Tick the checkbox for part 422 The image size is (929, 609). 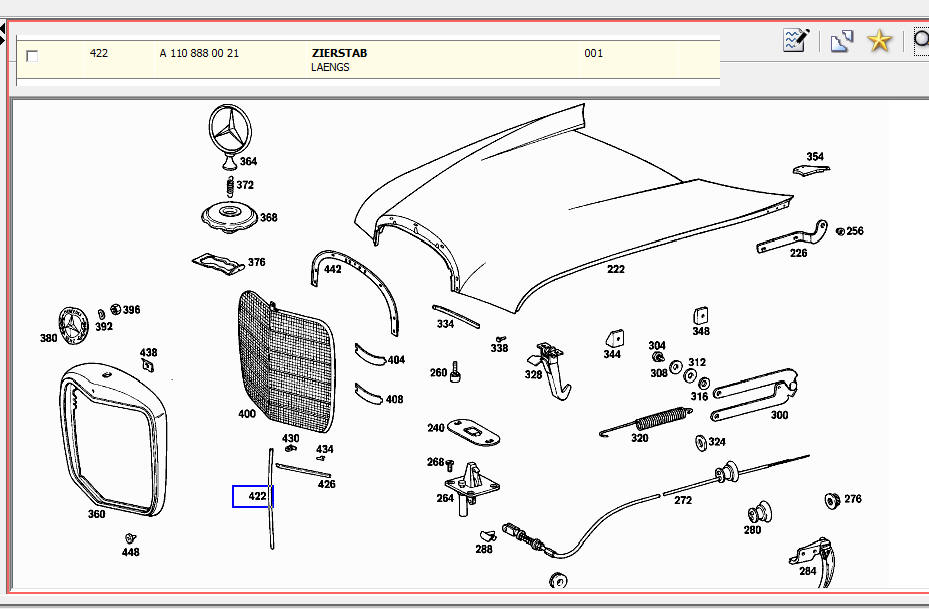point(32,56)
